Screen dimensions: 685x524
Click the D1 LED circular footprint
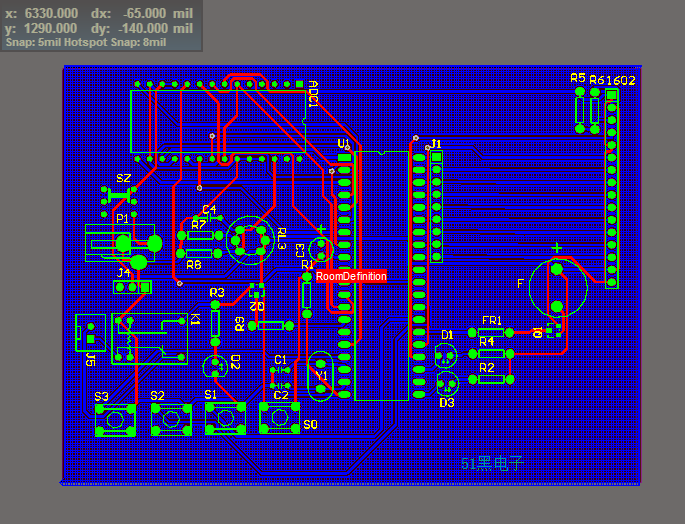tap(446, 356)
